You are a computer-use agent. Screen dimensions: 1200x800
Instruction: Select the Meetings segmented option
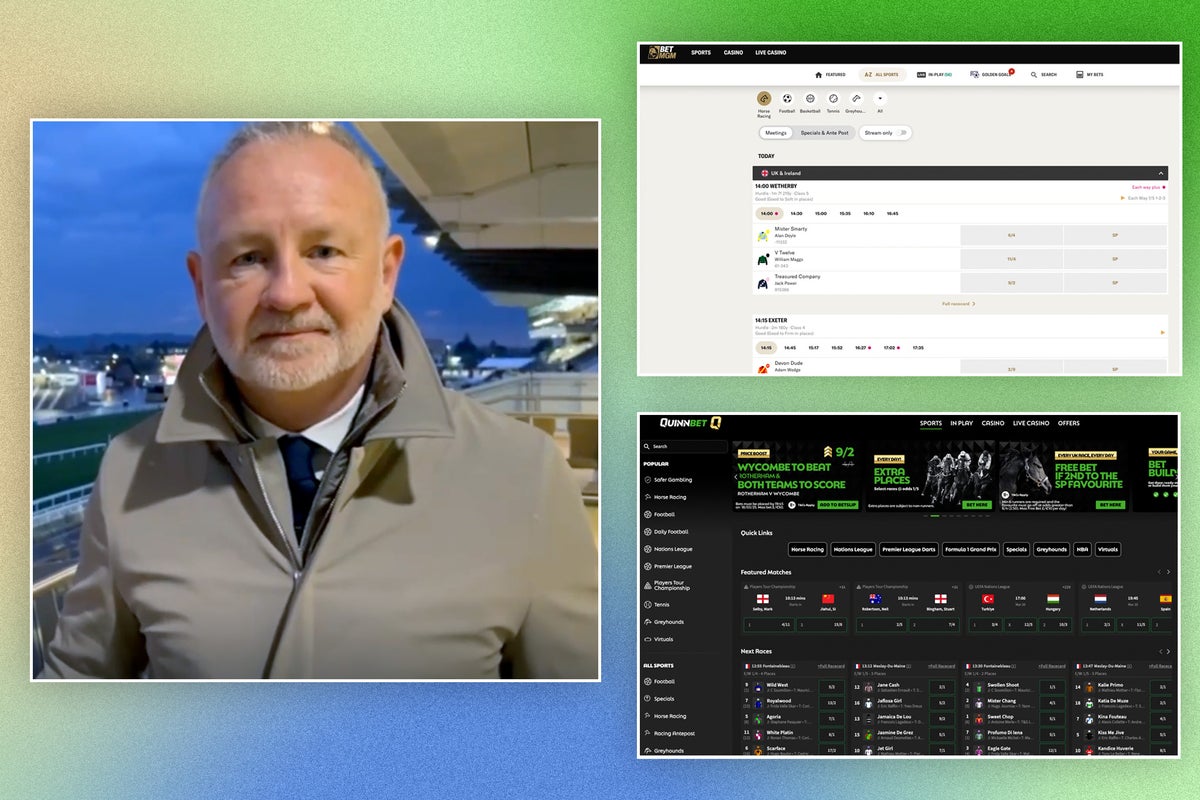coord(775,132)
